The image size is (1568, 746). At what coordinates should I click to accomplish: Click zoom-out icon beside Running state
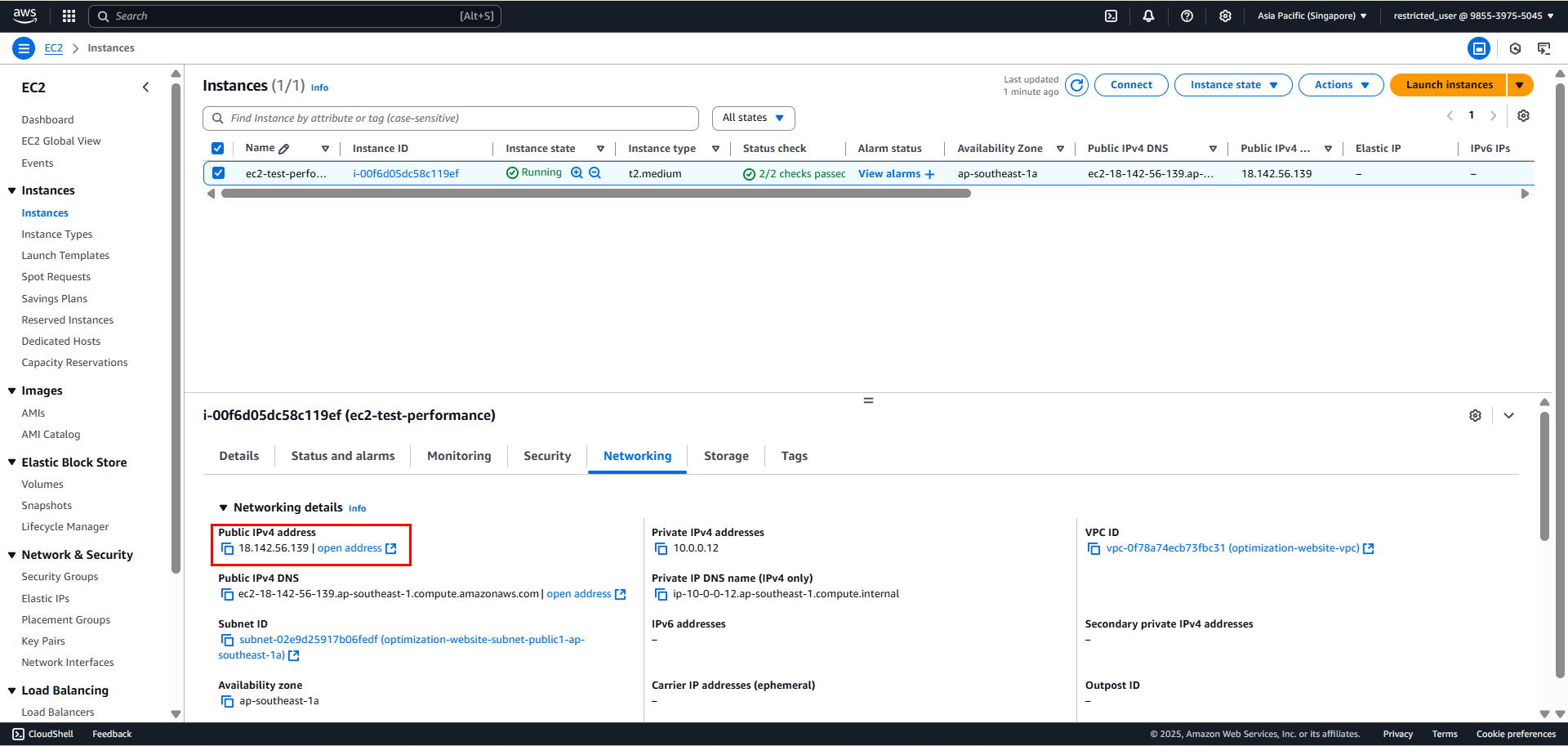[595, 172]
